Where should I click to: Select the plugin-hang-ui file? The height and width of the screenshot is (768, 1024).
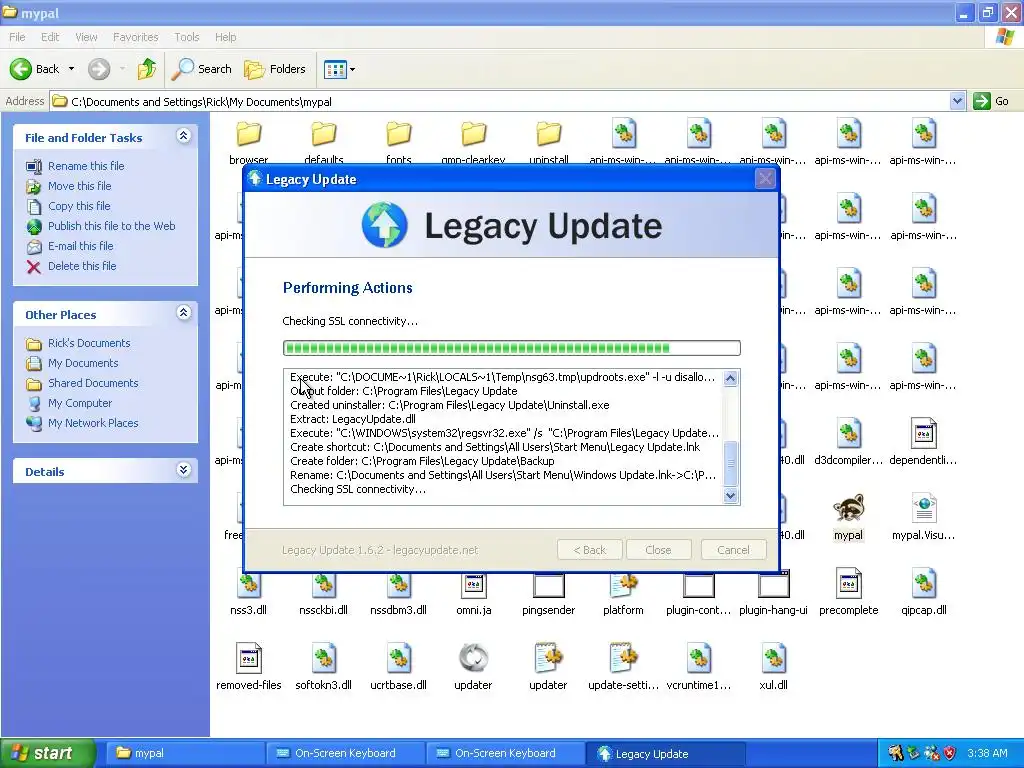pyautogui.click(x=773, y=593)
